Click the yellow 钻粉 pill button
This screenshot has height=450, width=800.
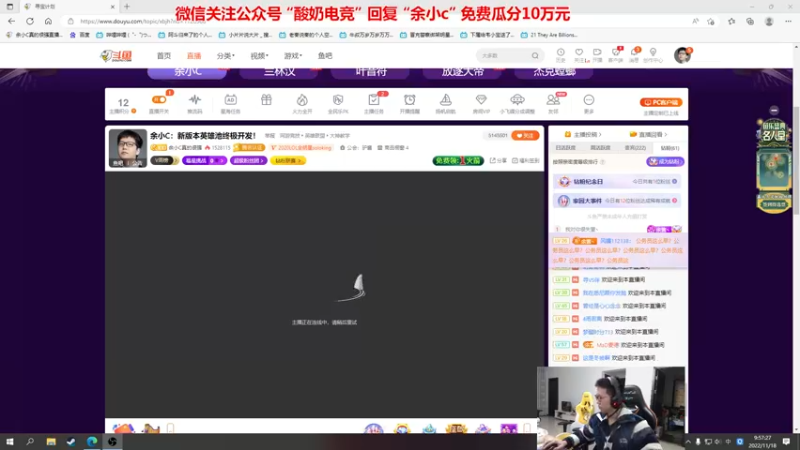(x=288, y=160)
